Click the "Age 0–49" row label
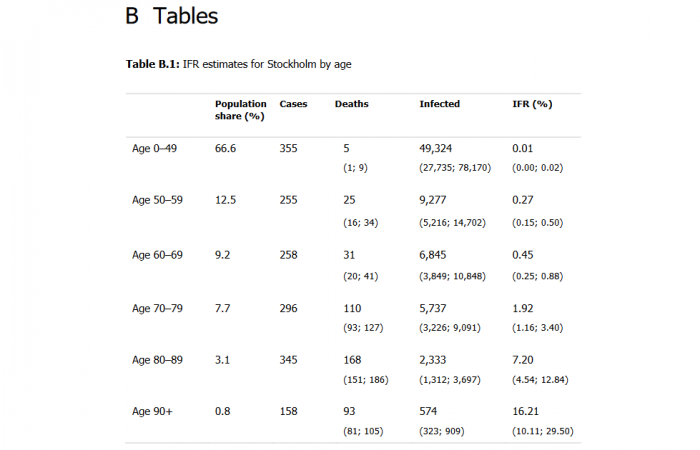The width and height of the screenshot is (700, 450). pyautogui.click(x=155, y=148)
